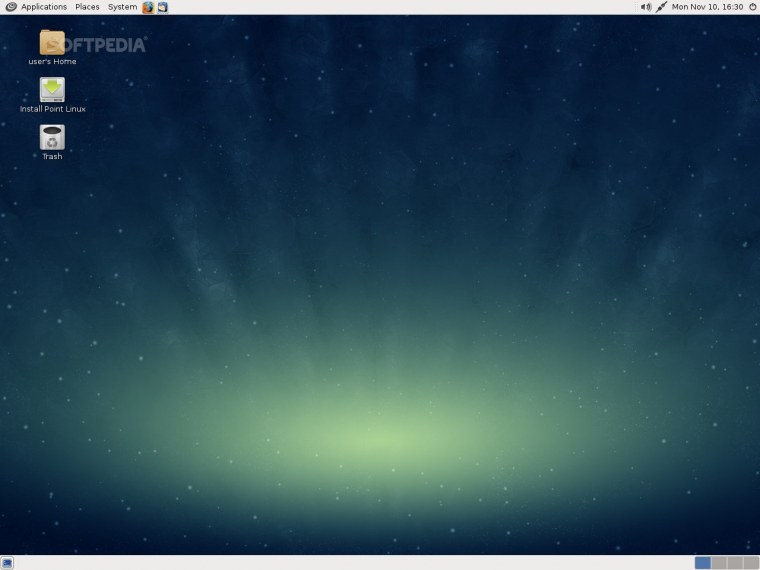Screen dimensions: 760x570
Task: Click the power shutdown icon
Action: coord(752,7)
